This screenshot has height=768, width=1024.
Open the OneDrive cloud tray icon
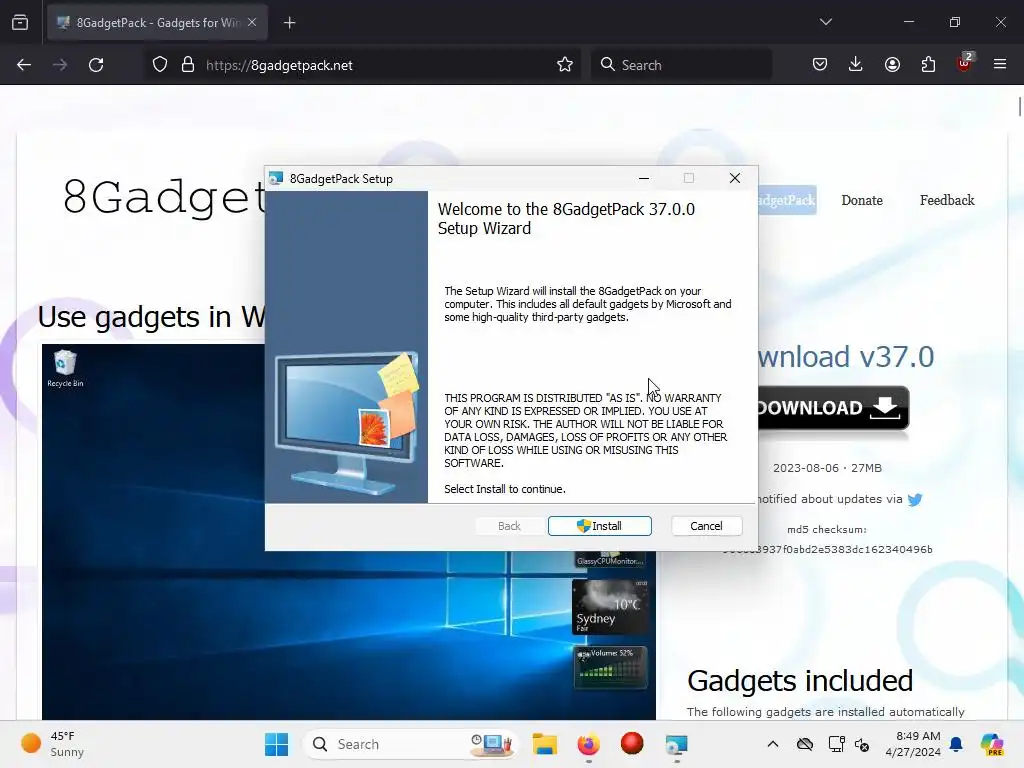click(x=805, y=744)
